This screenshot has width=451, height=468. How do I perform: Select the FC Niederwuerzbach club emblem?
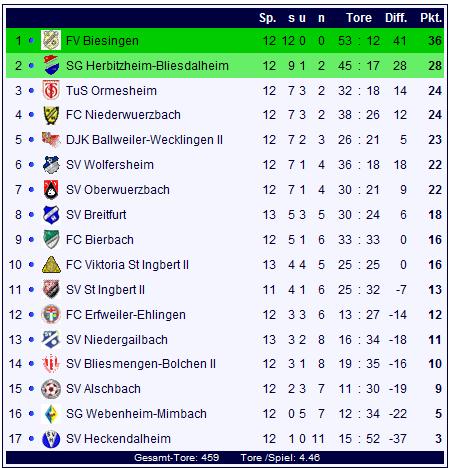pyautogui.click(x=51, y=115)
